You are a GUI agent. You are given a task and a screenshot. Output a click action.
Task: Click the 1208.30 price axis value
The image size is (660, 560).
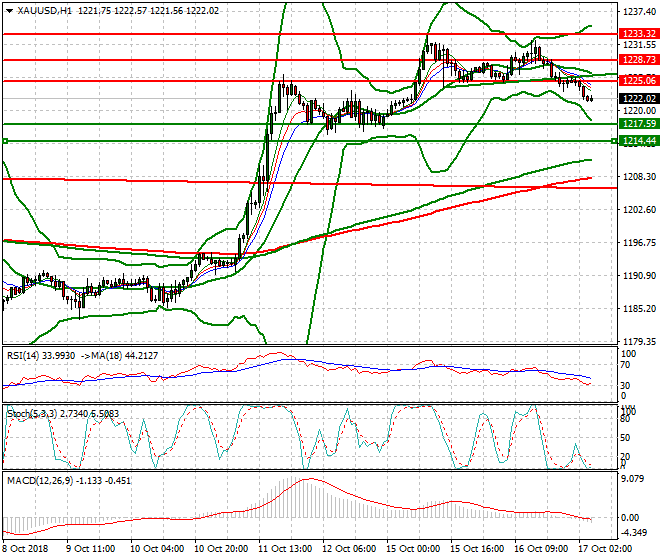(x=639, y=176)
